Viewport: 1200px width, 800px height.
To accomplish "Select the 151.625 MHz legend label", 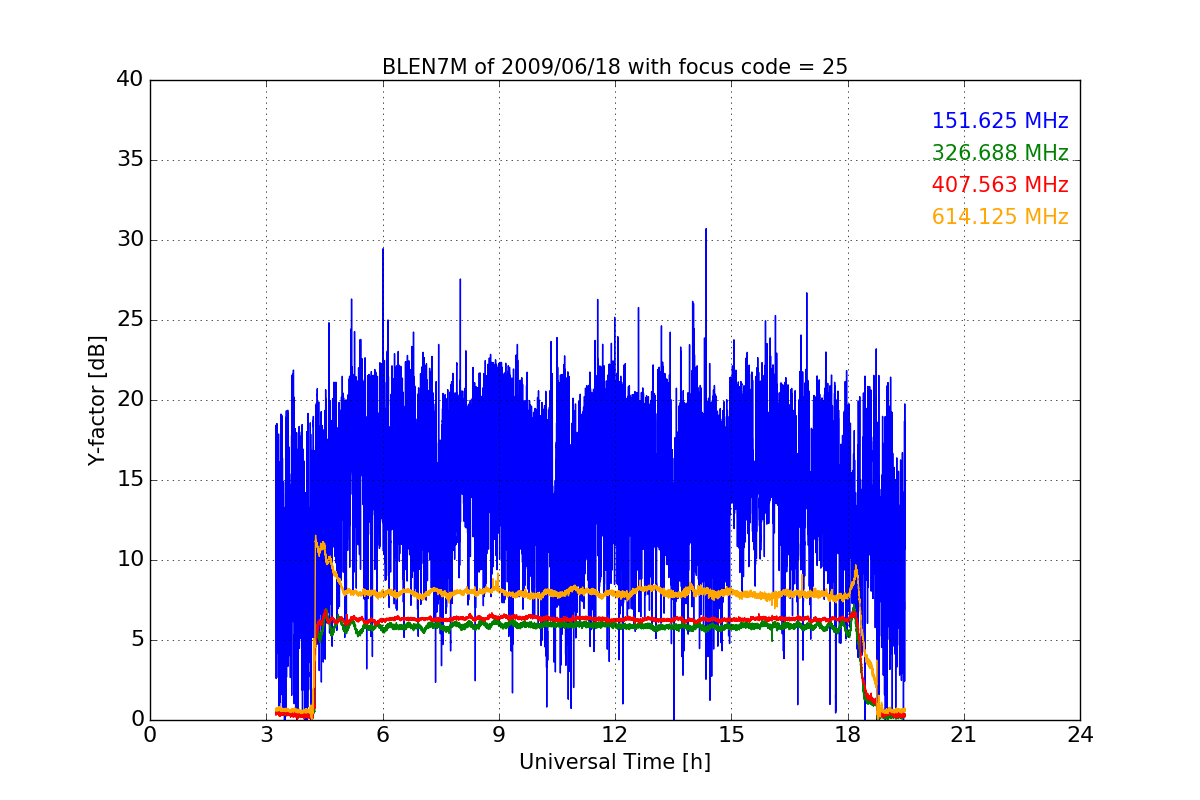I will (1000, 121).
